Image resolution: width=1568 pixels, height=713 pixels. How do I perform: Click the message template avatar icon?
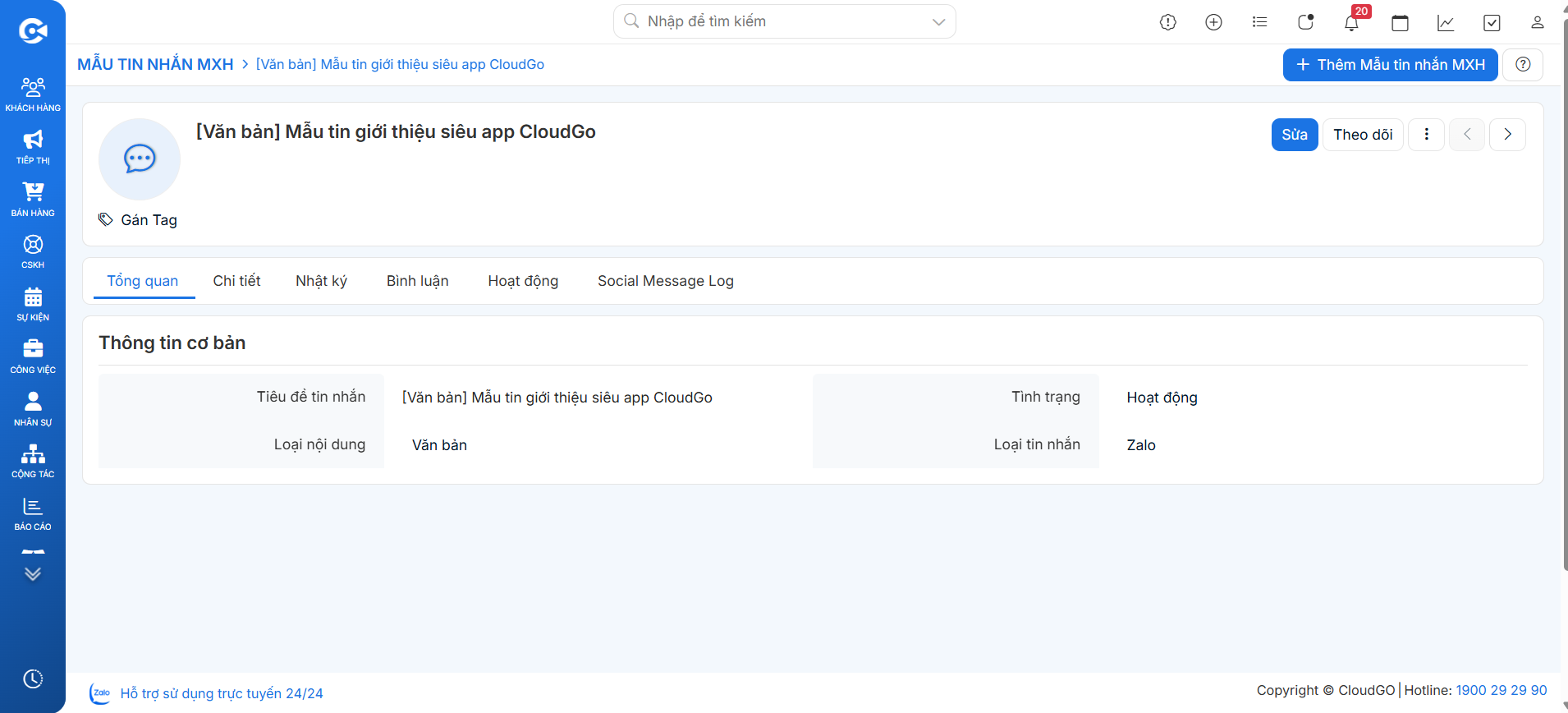coord(140,159)
